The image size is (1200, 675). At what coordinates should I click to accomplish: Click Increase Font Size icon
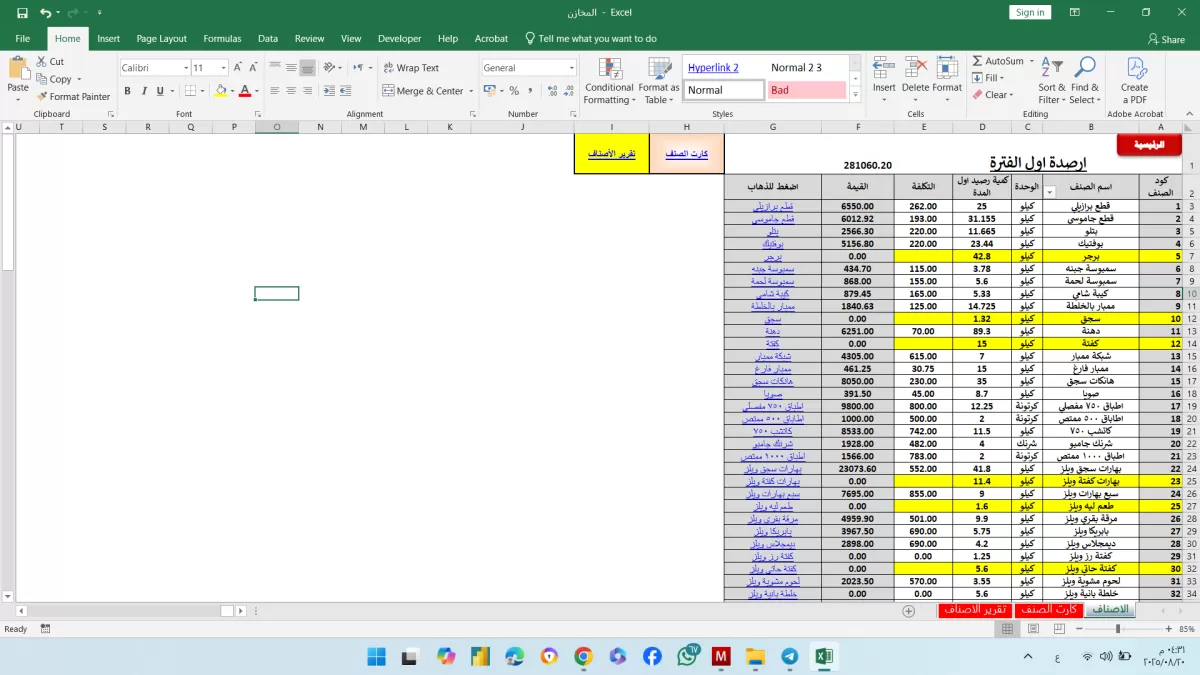(240, 68)
